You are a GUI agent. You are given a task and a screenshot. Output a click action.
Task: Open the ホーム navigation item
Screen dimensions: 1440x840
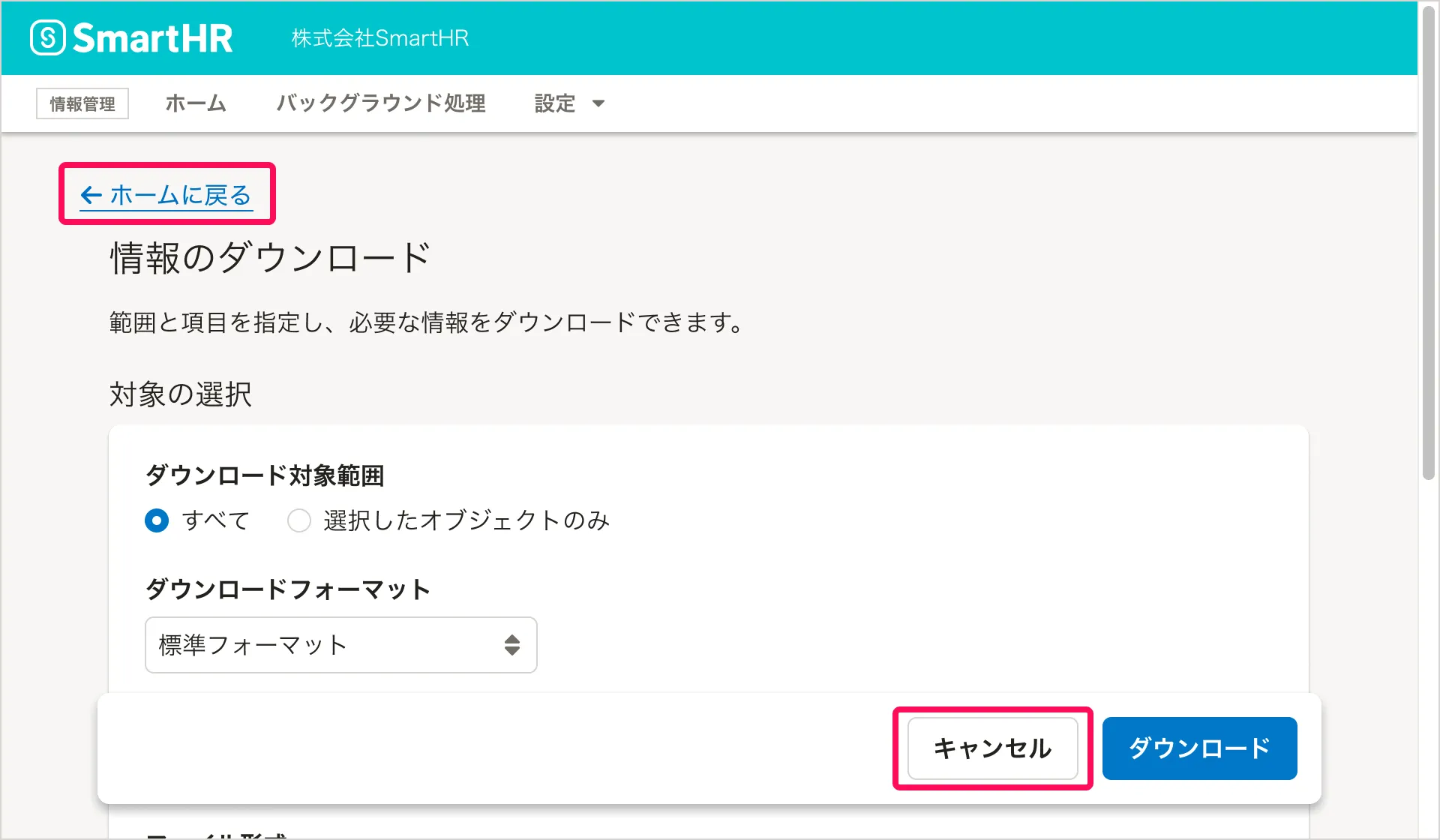click(x=196, y=103)
